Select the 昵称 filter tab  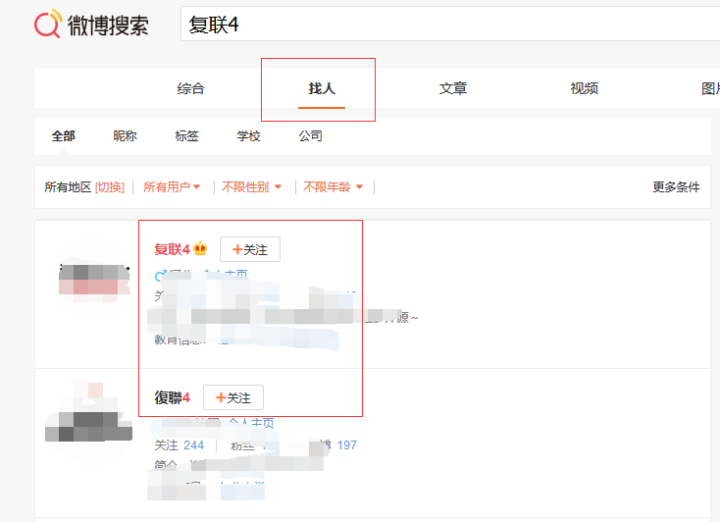pyautogui.click(x=125, y=136)
